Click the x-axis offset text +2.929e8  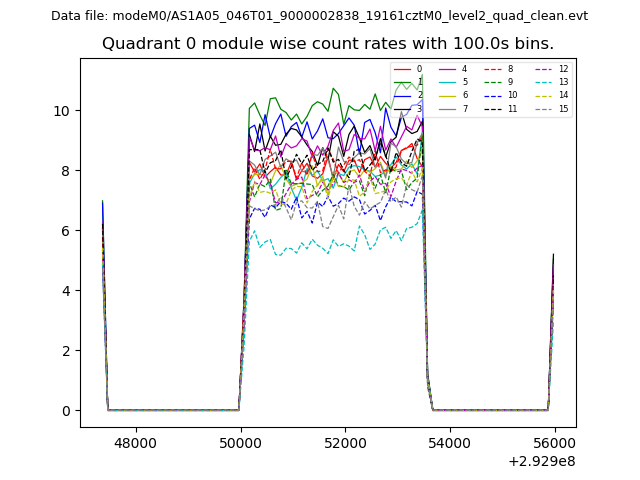point(542,461)
